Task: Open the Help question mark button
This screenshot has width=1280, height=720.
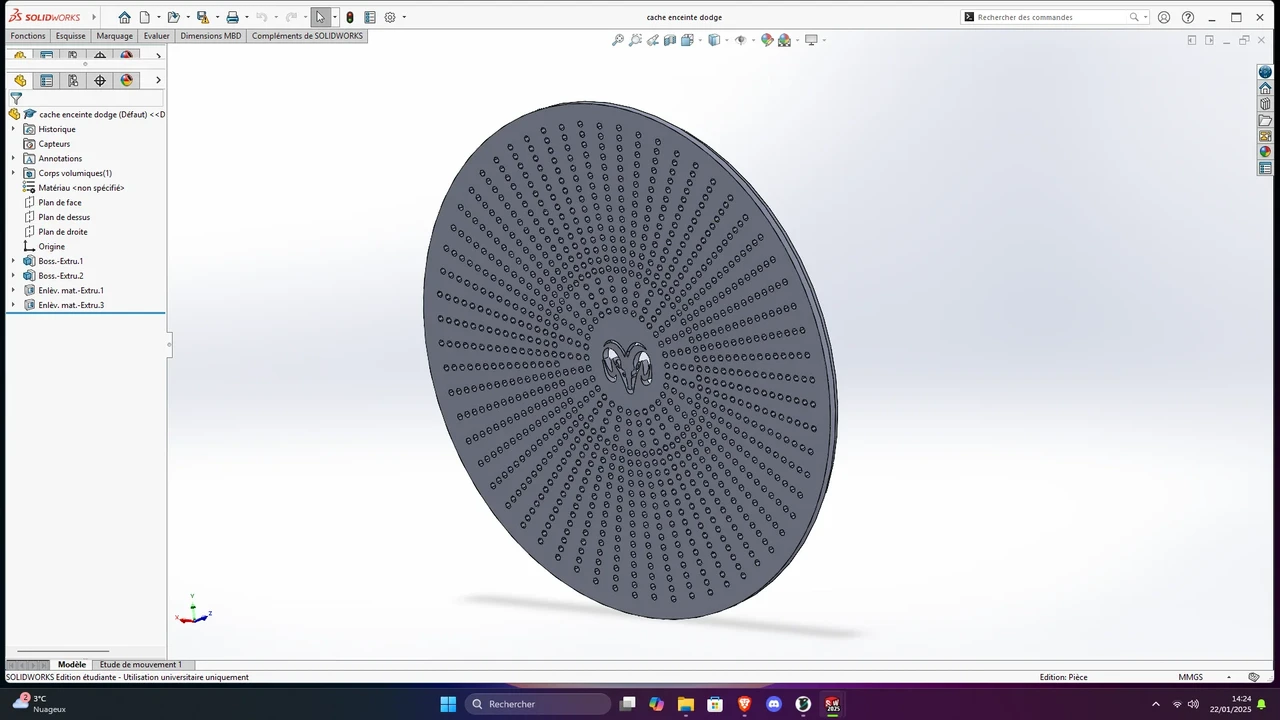Action: click(x=1188, y=17)
